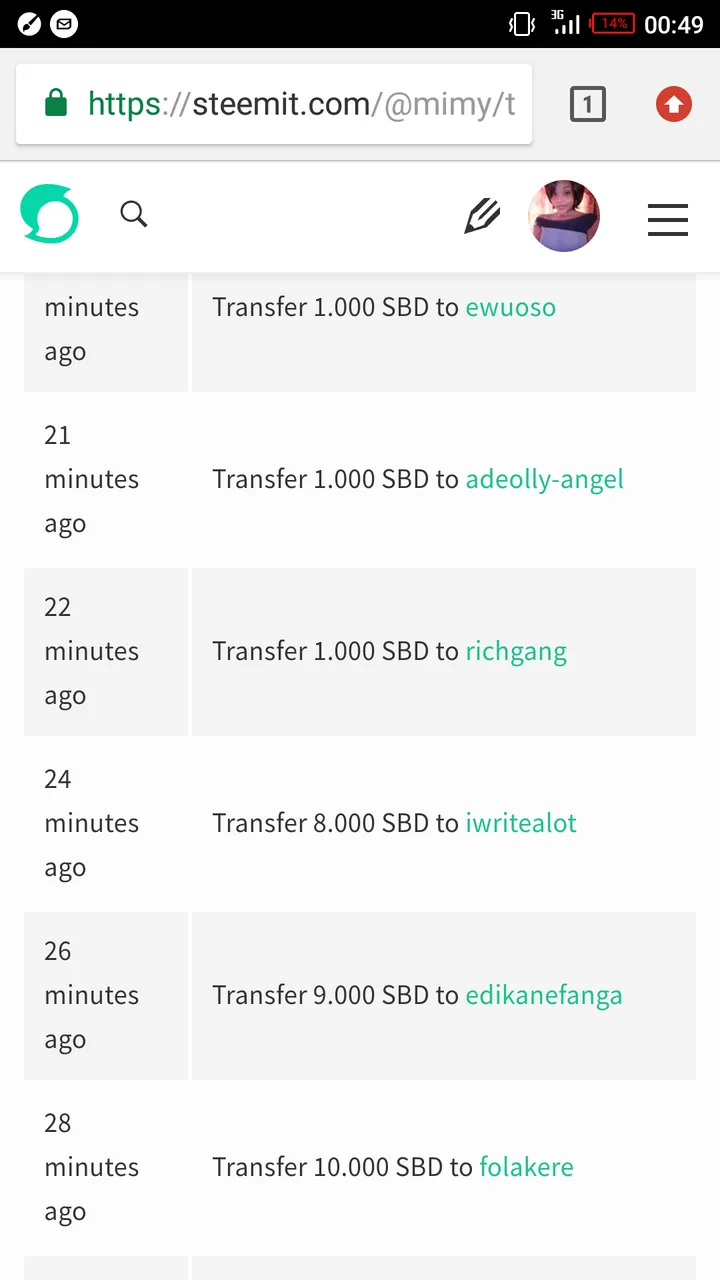Tap the red upload arrow browser icon
This screenshot has width=720, height=1280.
[674, 104]
